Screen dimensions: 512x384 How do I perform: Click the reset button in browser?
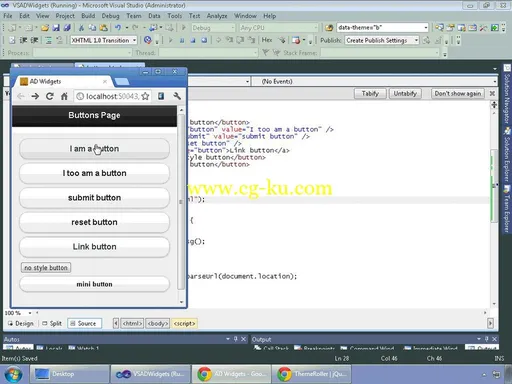coord(94,222)
